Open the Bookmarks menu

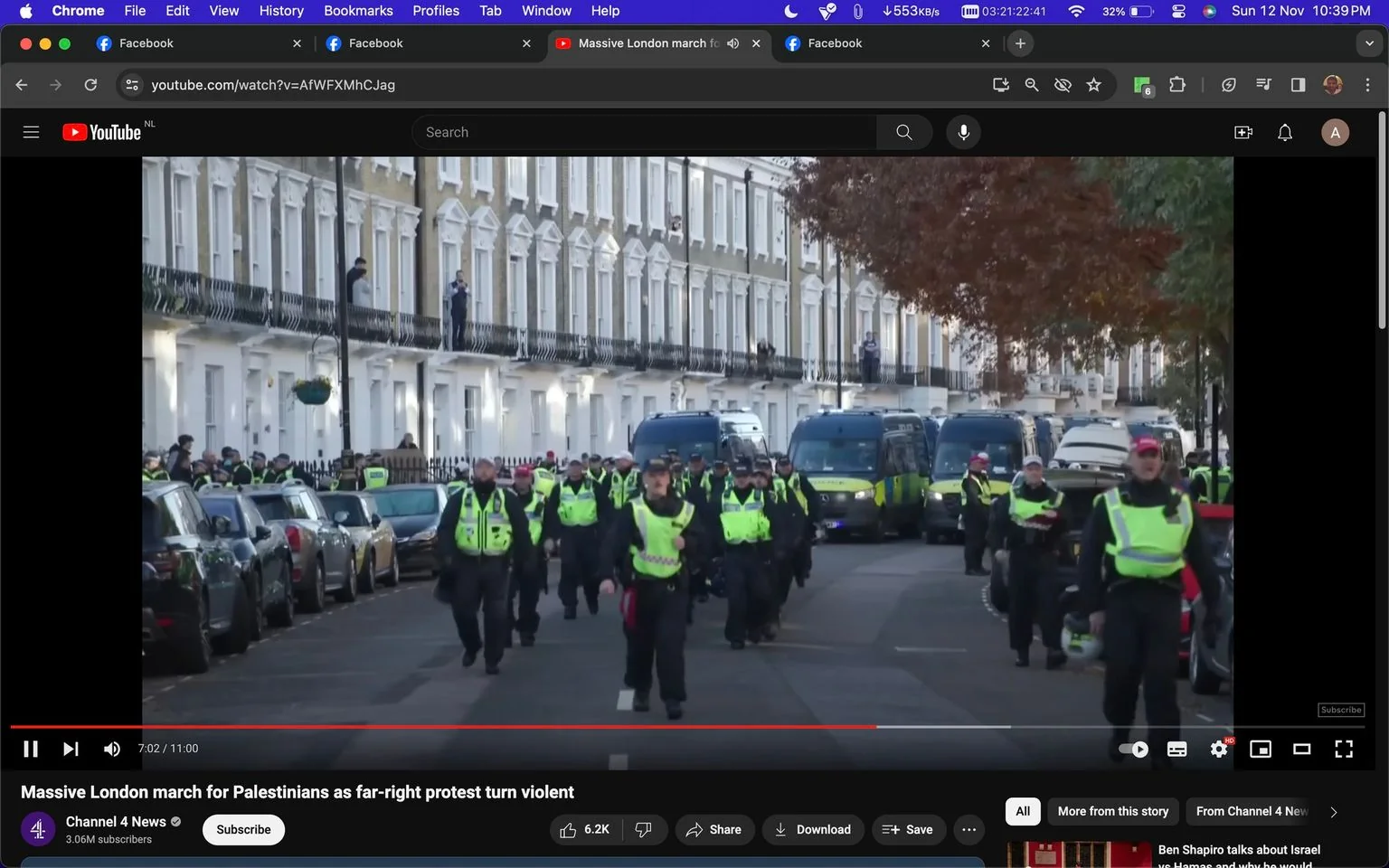pos(358,11)
